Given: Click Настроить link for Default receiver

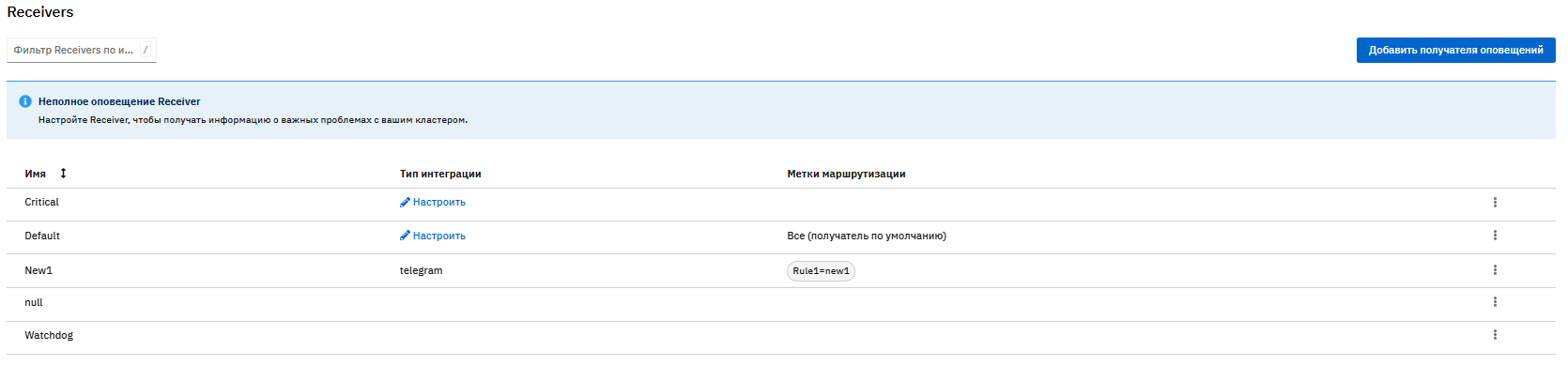Looking at the screenshot, I should pos(433,236).
